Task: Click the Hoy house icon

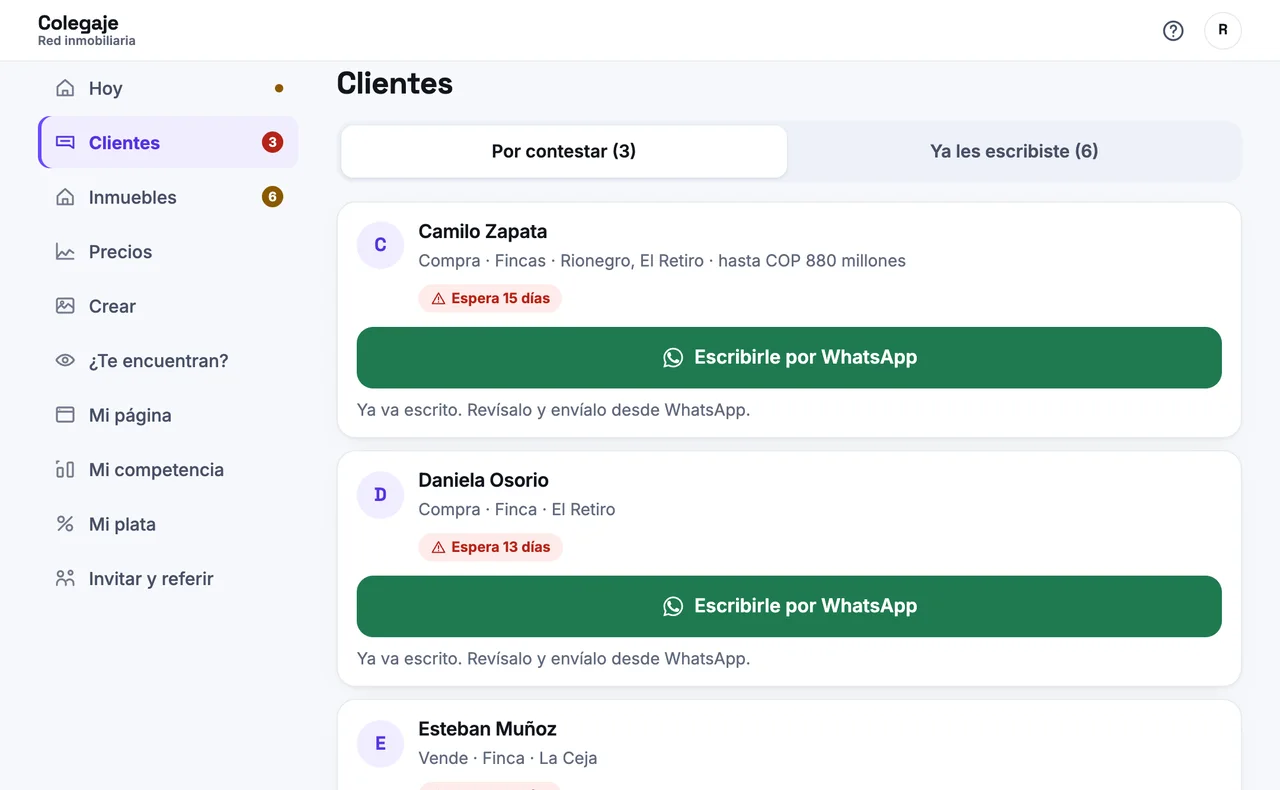Action: (65, 88)
